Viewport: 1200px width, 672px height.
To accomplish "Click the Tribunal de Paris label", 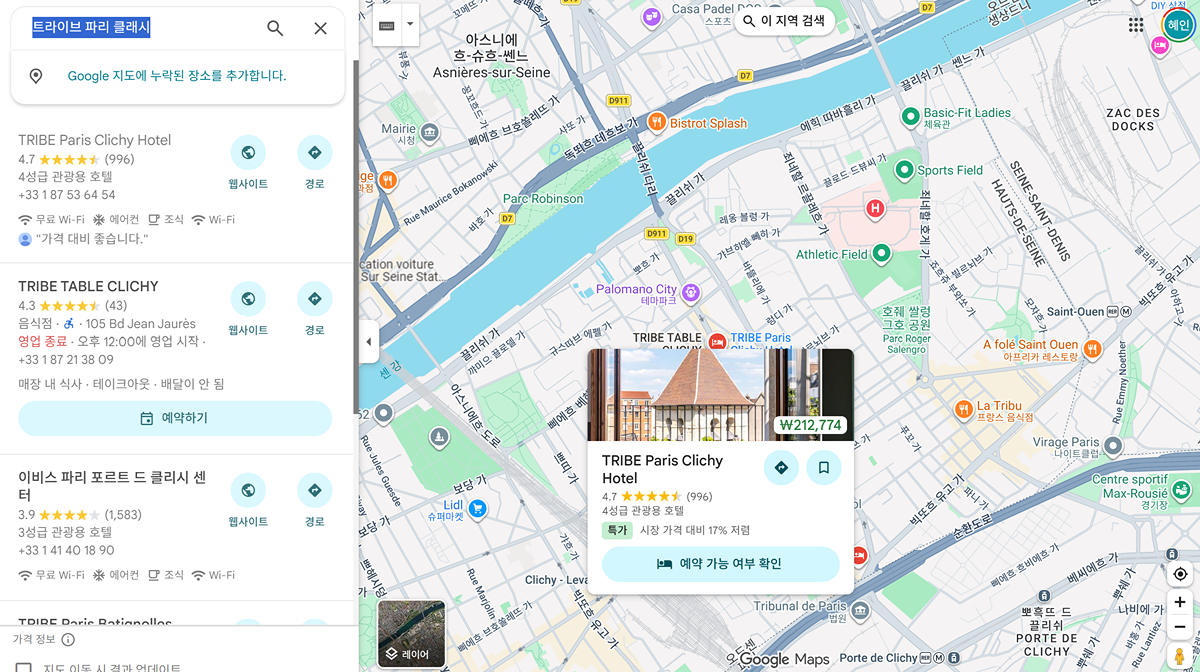I will click(x=800, y=606).
